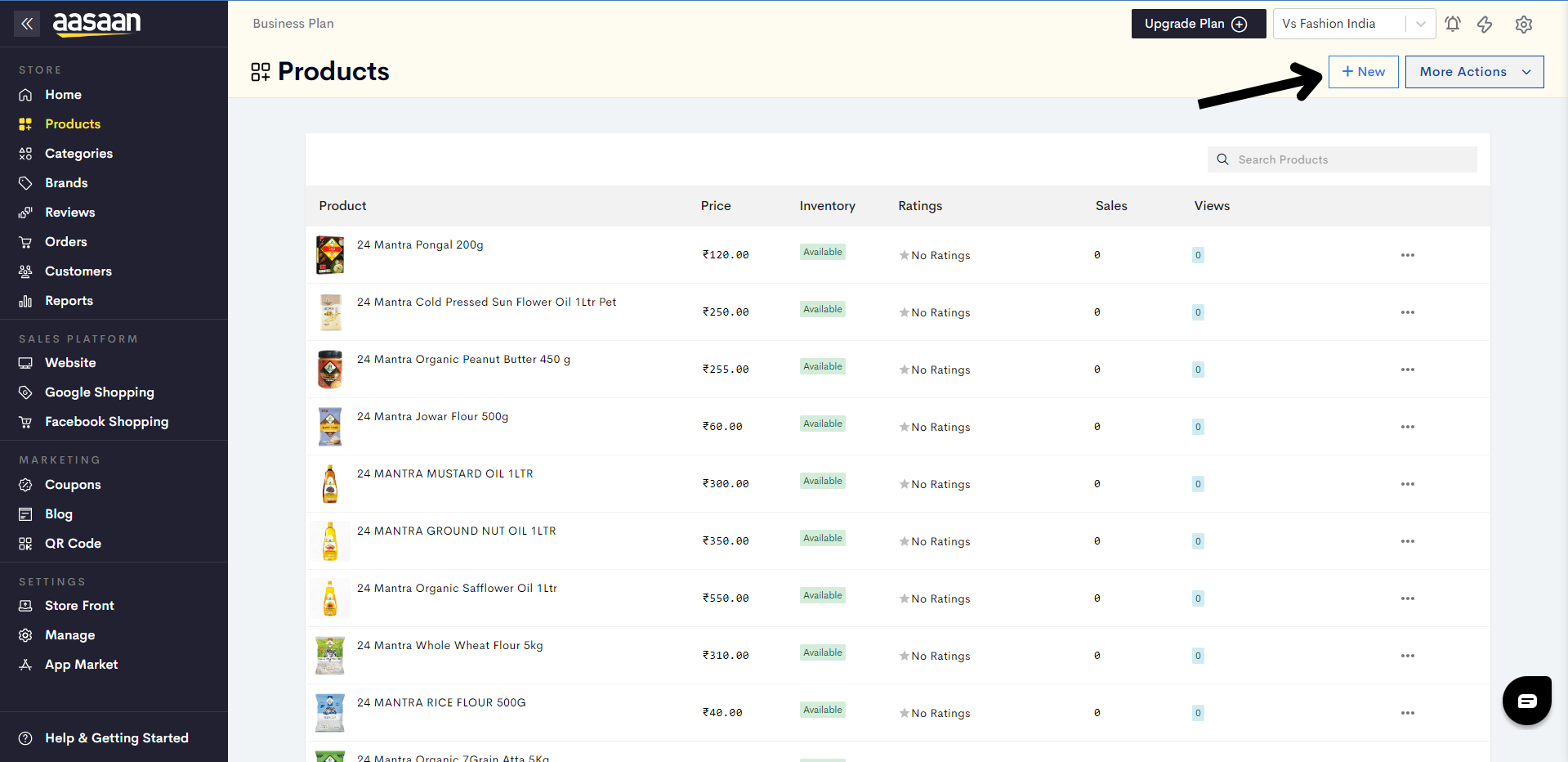Collapse the sidebar with double-chevron icon
This screenshot has width=1568, height=762.
click(27, 24)
